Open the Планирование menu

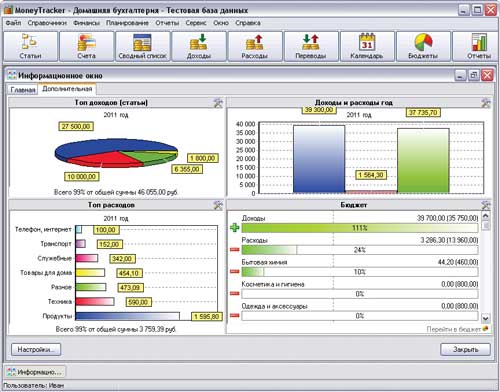(127, 23)
